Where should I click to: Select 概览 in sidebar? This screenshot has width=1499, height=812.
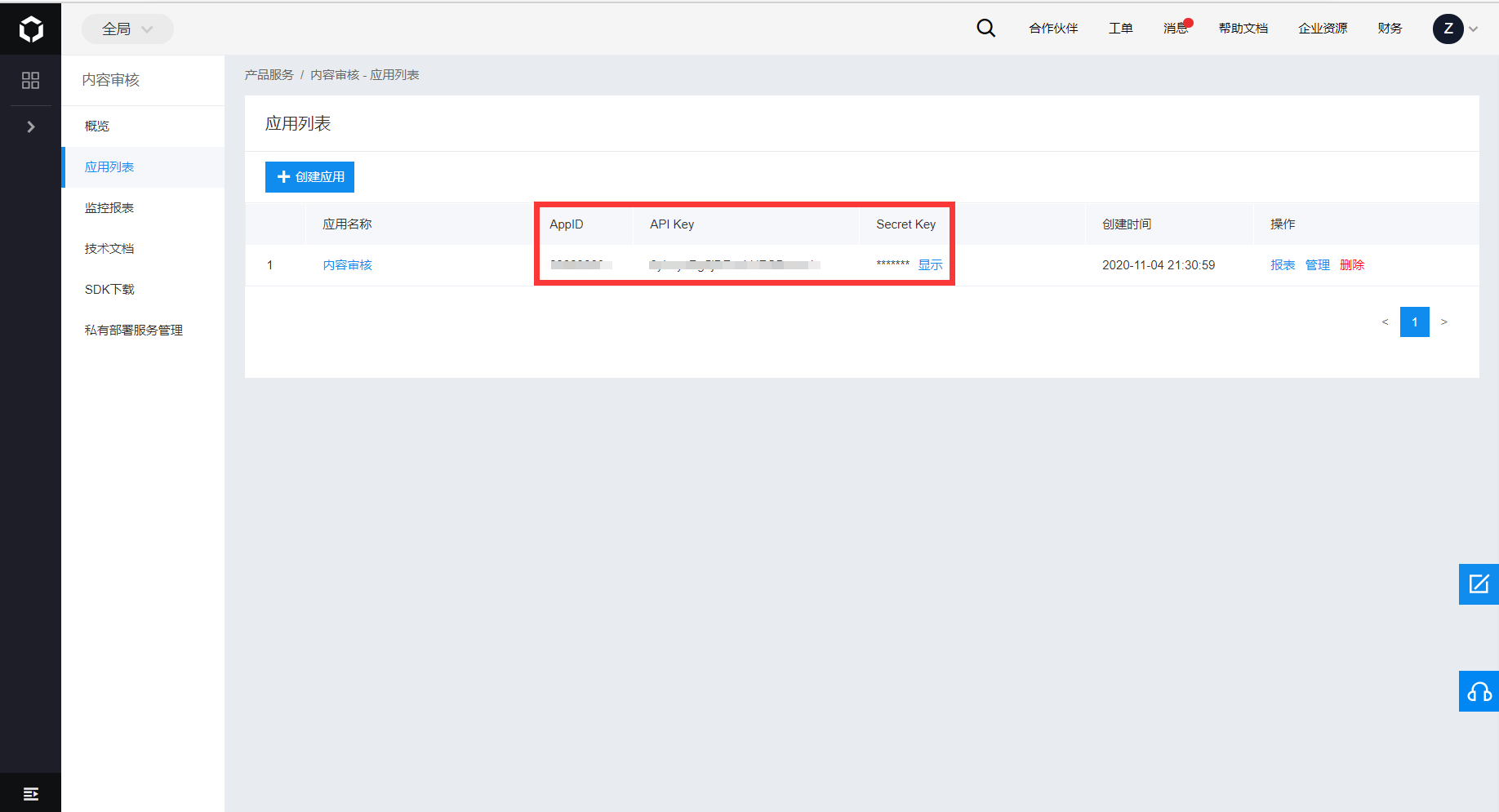click(x=143, y=126)
